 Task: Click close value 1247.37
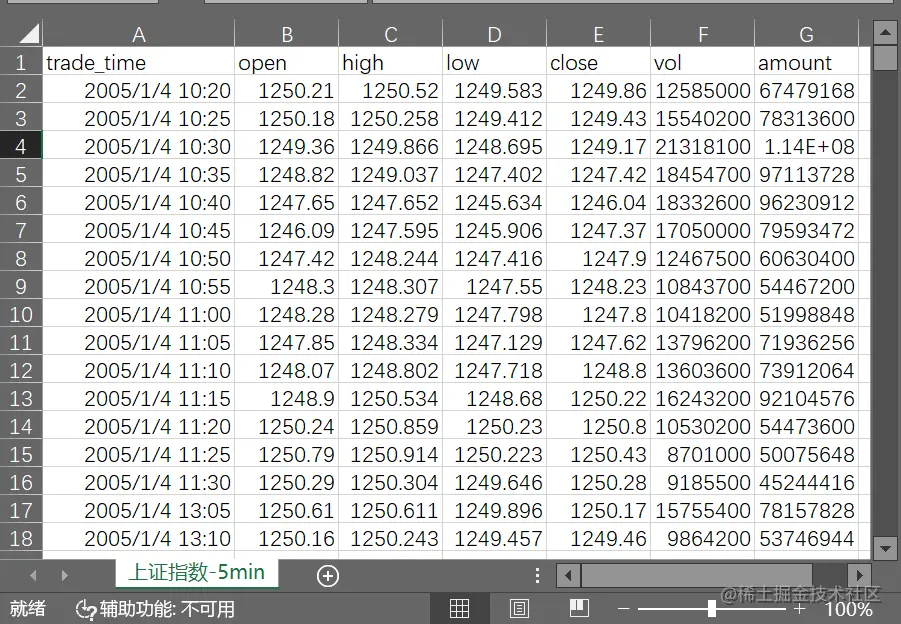[x=599, y=230]
